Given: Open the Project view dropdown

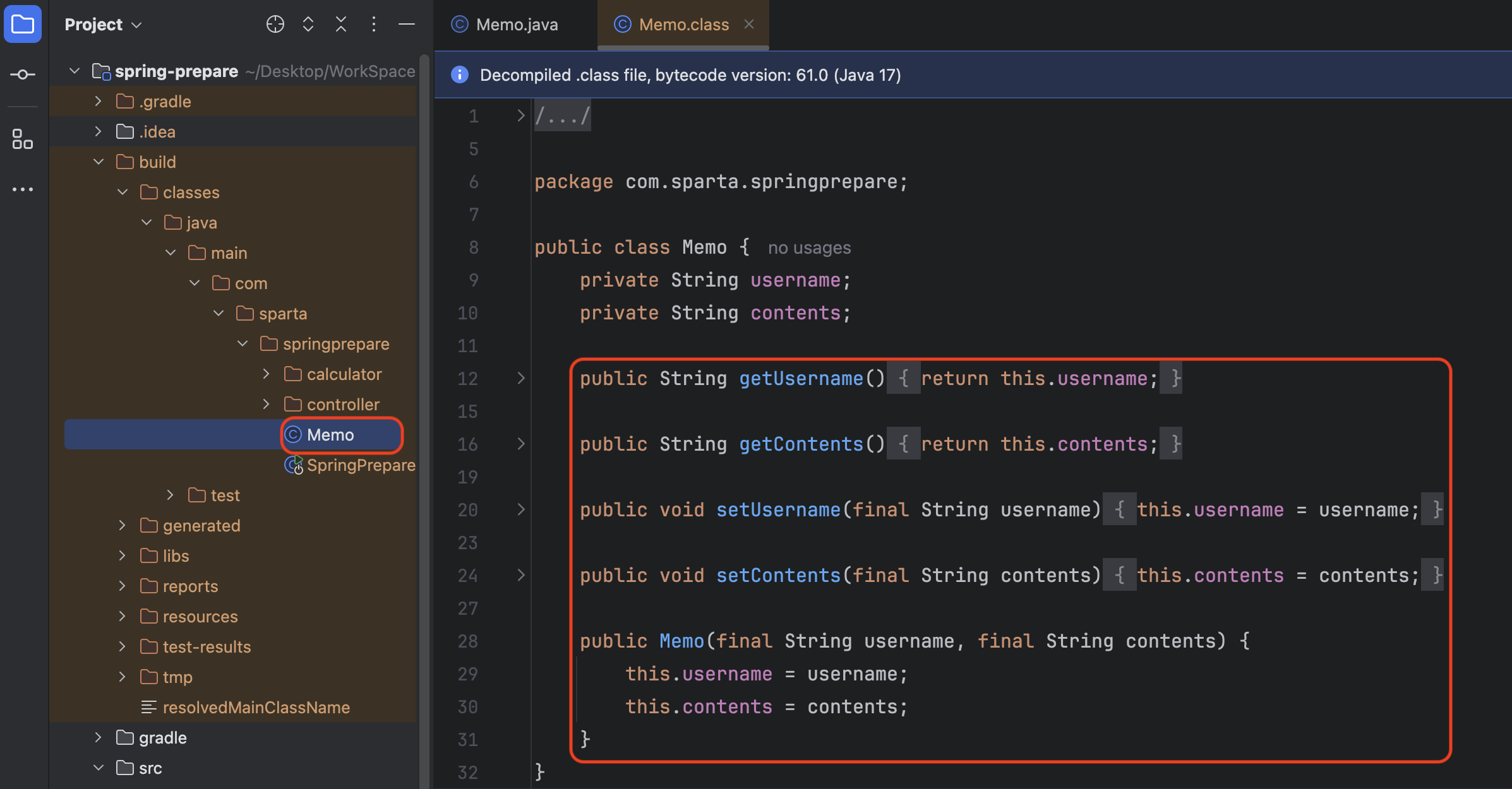Looking at the screenshot, I should [x=103, y=25].
